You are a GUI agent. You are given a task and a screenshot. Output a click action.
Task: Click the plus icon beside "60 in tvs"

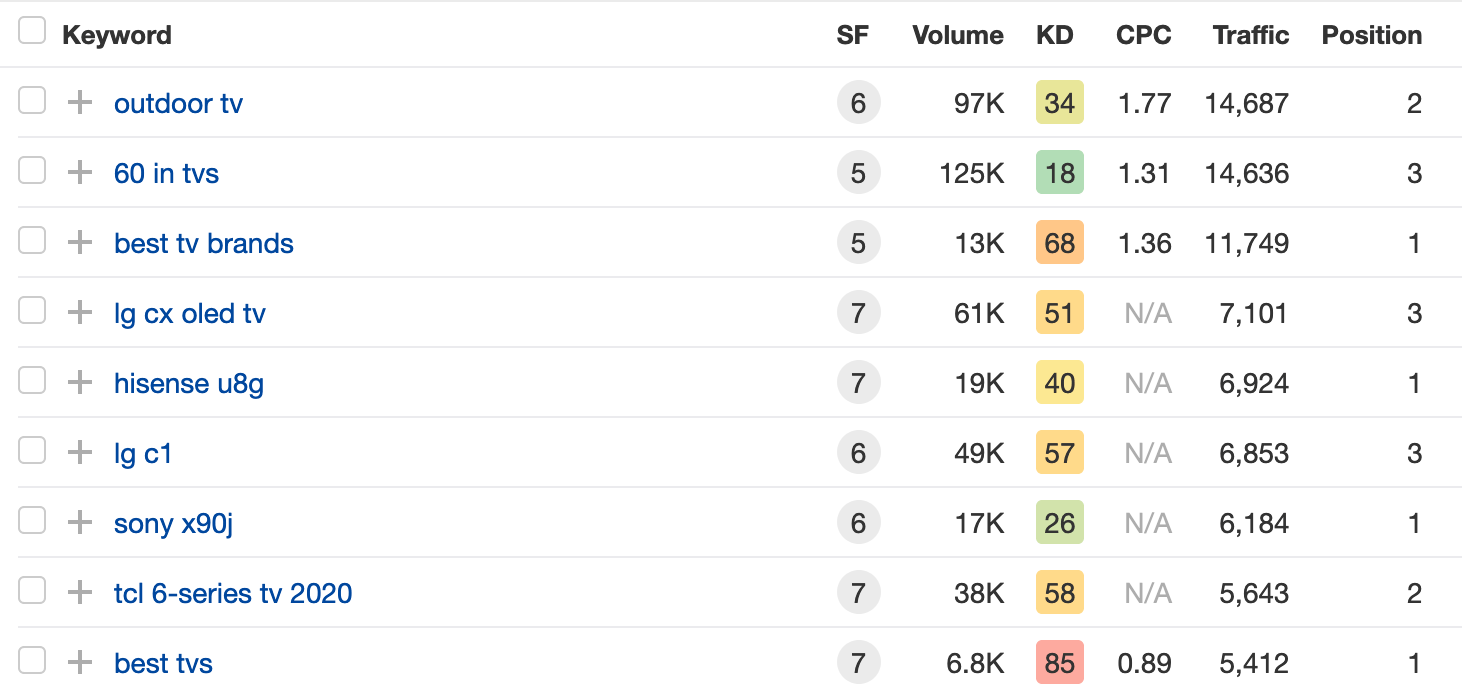[x=78, y=173]
